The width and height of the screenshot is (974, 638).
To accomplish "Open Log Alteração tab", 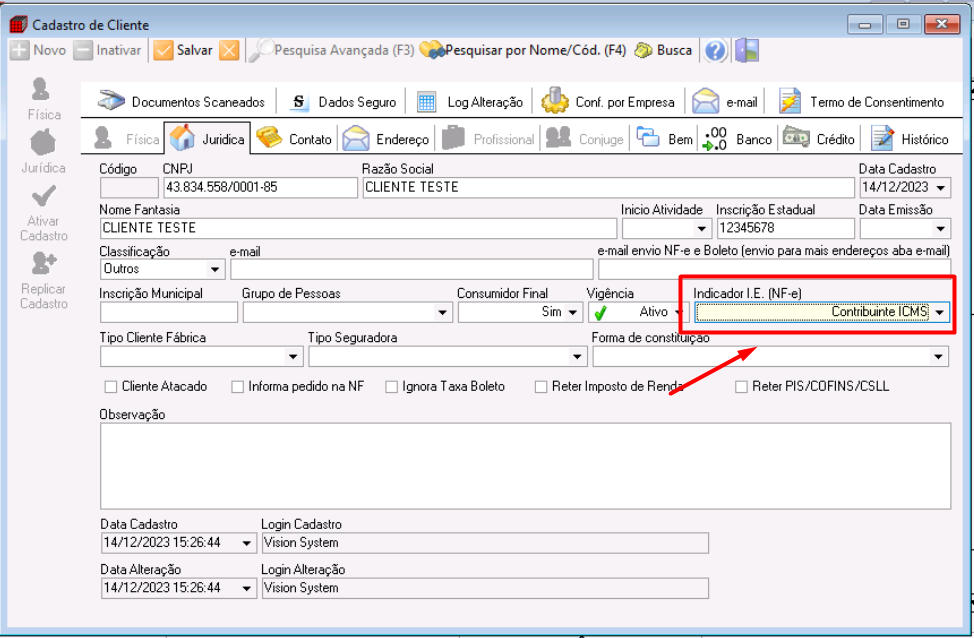I will coord(470,102).
